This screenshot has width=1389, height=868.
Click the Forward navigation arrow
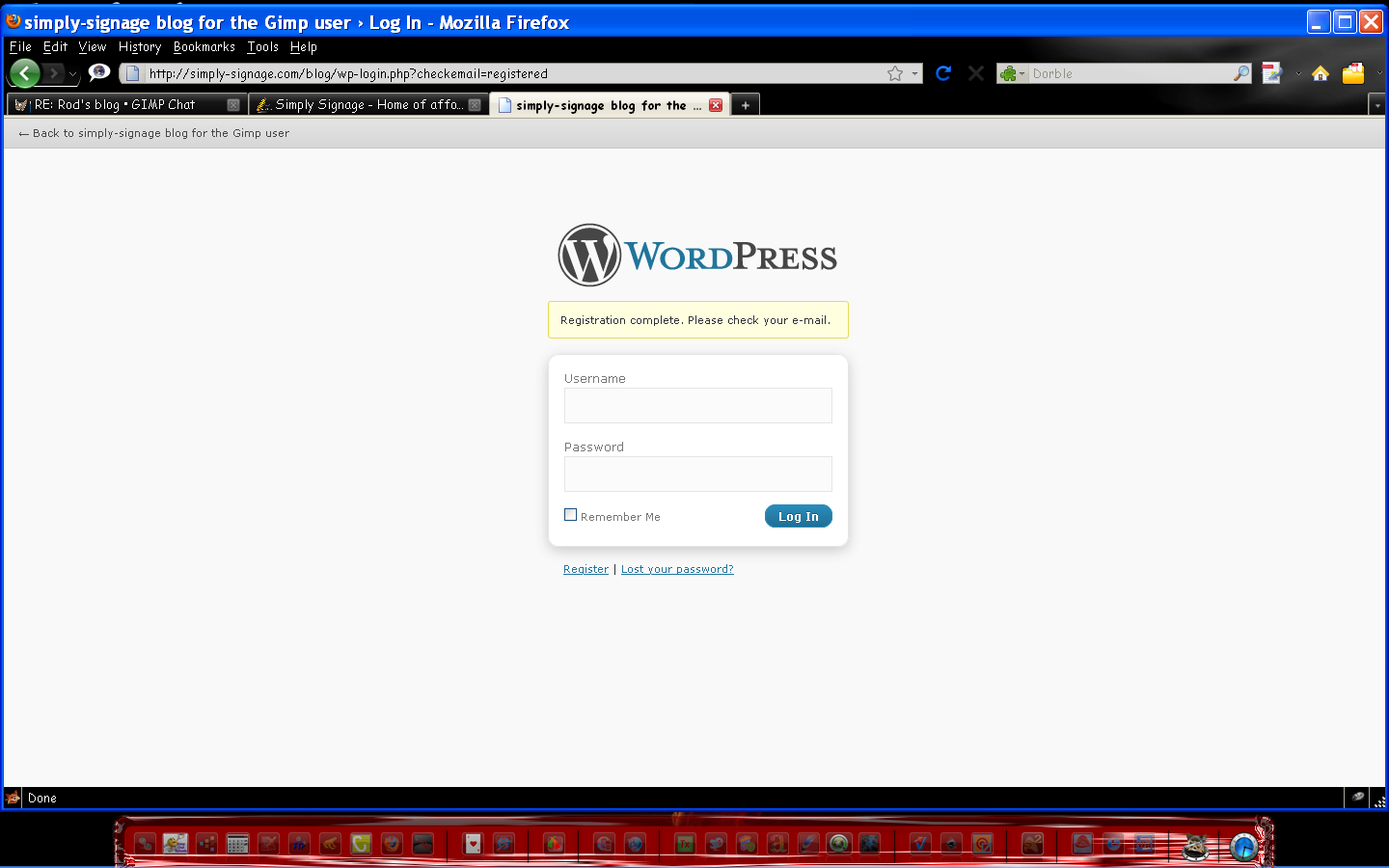53,73
